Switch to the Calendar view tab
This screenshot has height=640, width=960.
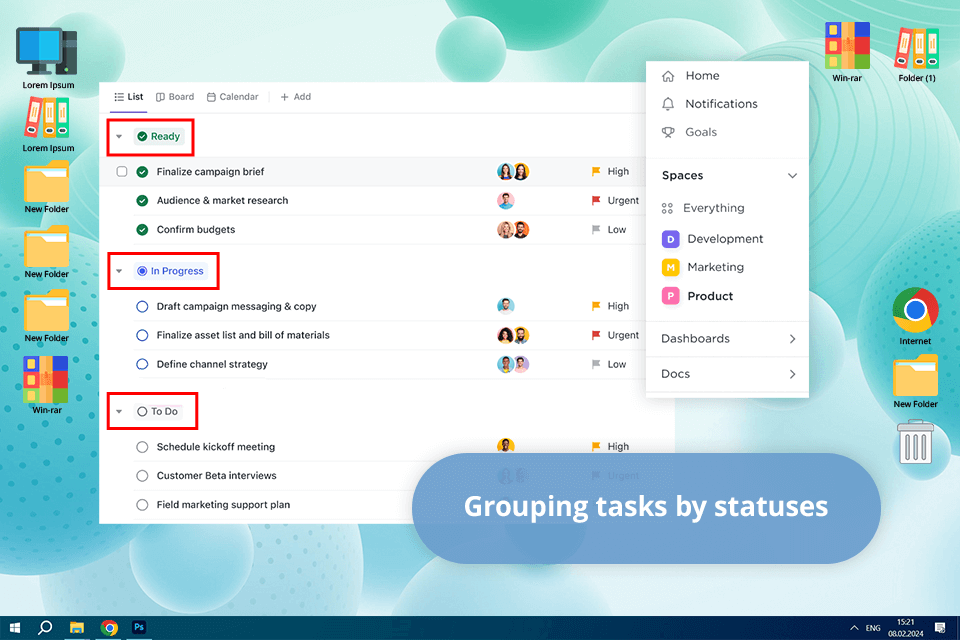[233, 97]
